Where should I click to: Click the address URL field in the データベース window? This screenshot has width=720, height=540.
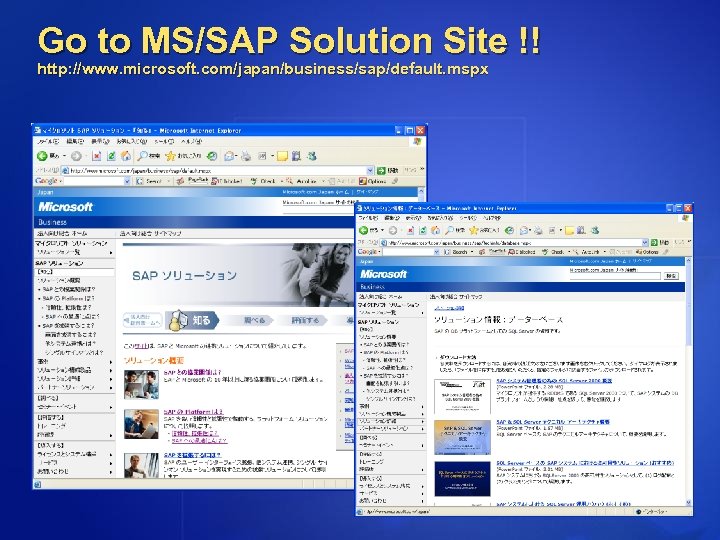[514, 242]
